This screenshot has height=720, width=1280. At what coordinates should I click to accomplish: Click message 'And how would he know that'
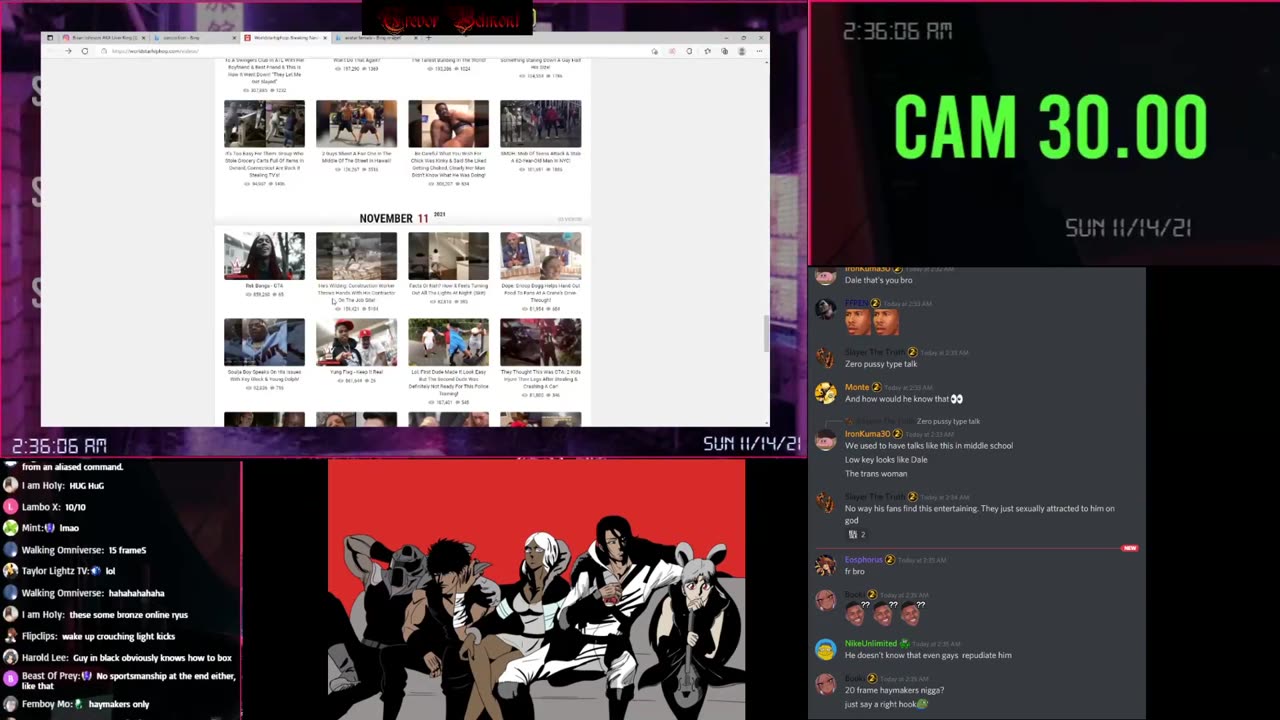click(904, 399)
